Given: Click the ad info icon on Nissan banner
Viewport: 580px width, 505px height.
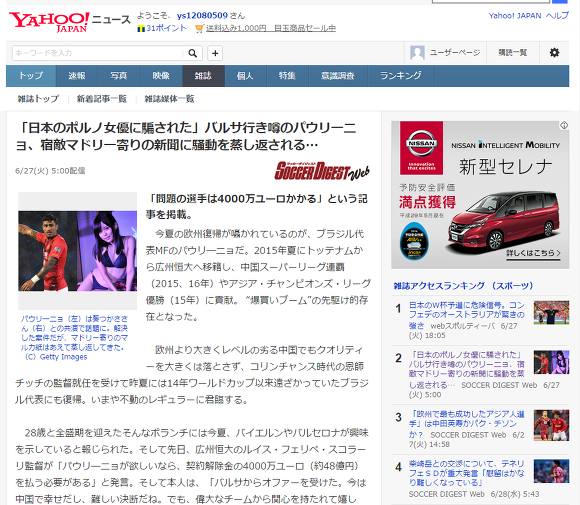Looking at the screenshot, I should pyautogui.click(x=564, y=125).
